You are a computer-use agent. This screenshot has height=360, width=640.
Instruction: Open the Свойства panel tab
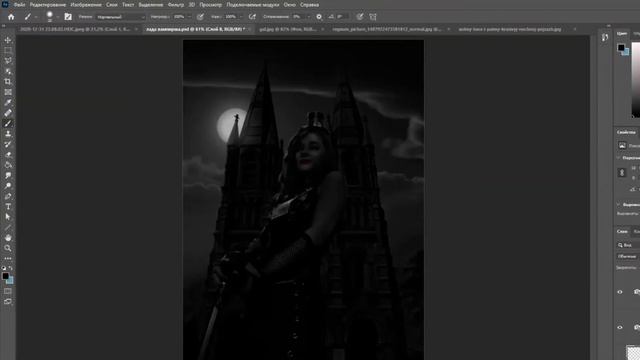coord(626,132)
